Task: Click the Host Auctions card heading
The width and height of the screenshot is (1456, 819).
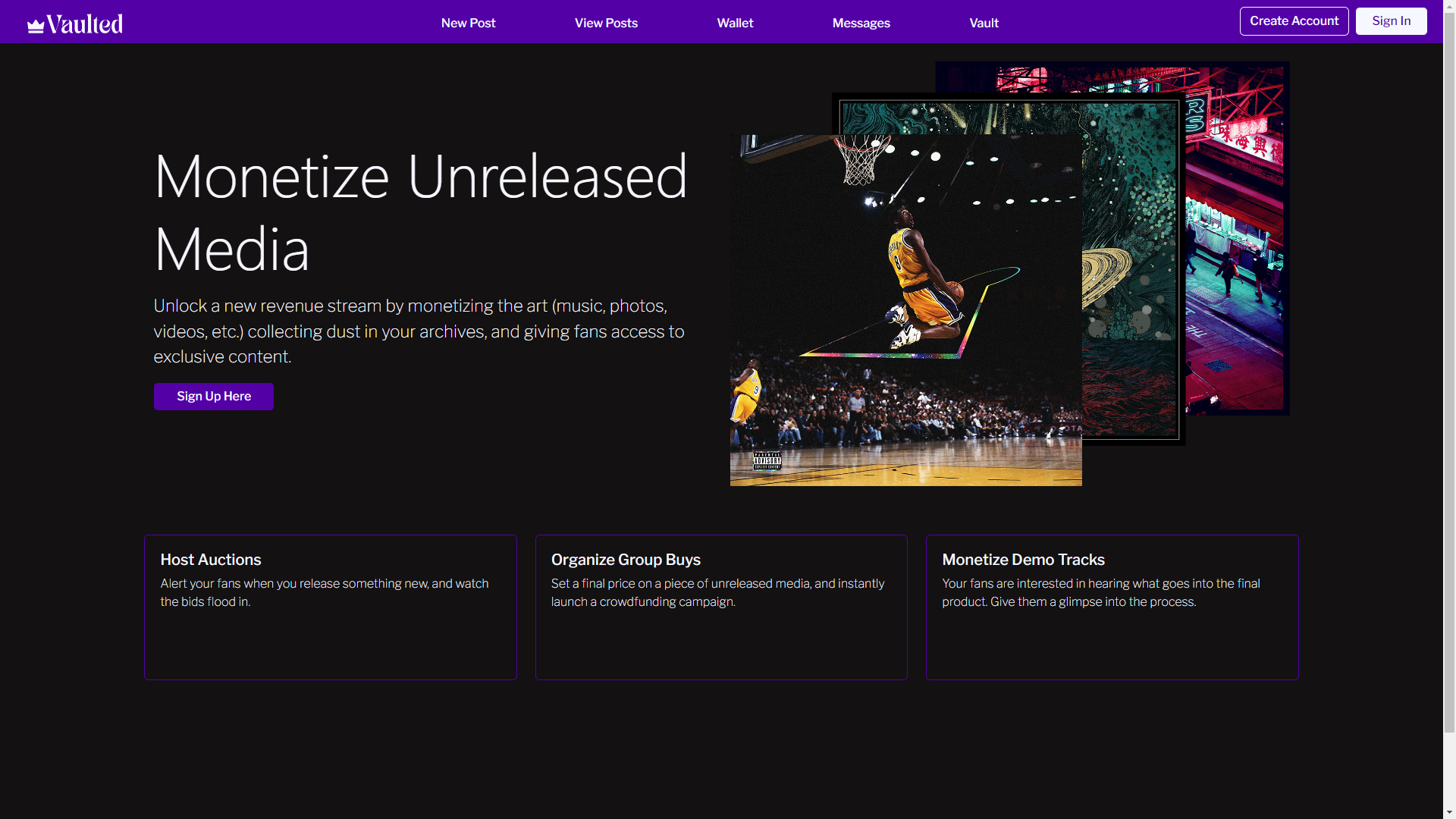Action: pos(211,560)
